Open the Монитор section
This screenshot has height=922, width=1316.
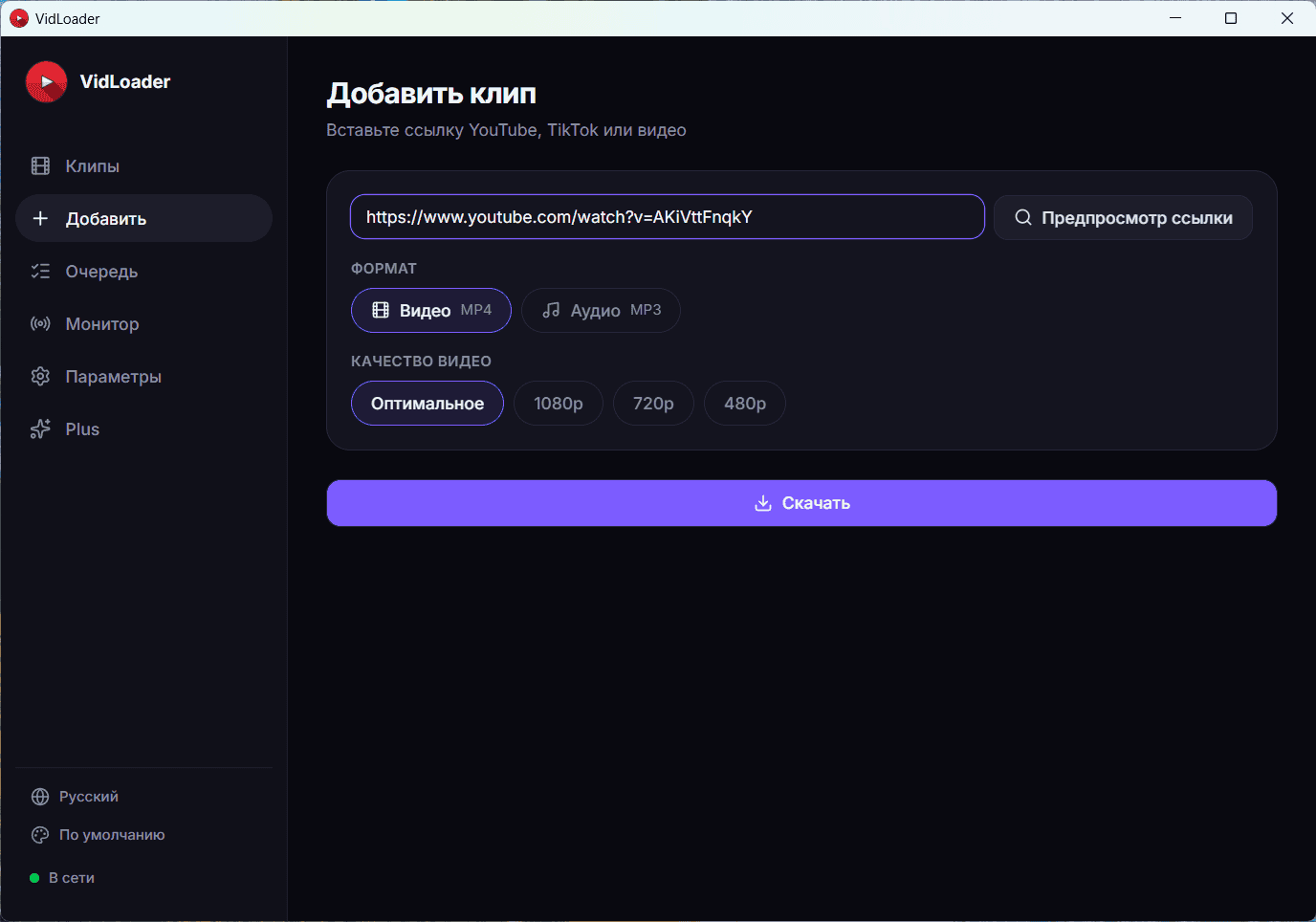pos(143,323)
